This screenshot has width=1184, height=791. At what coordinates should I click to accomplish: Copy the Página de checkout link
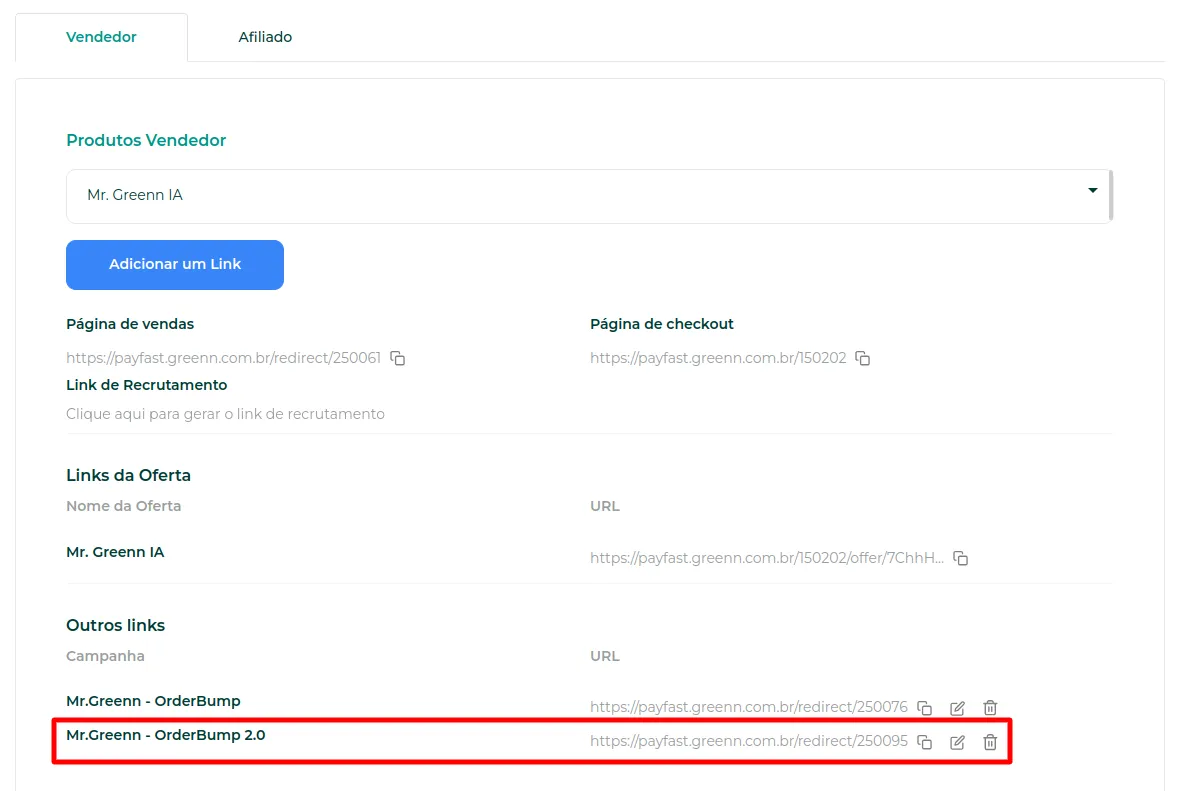(863, 359)
